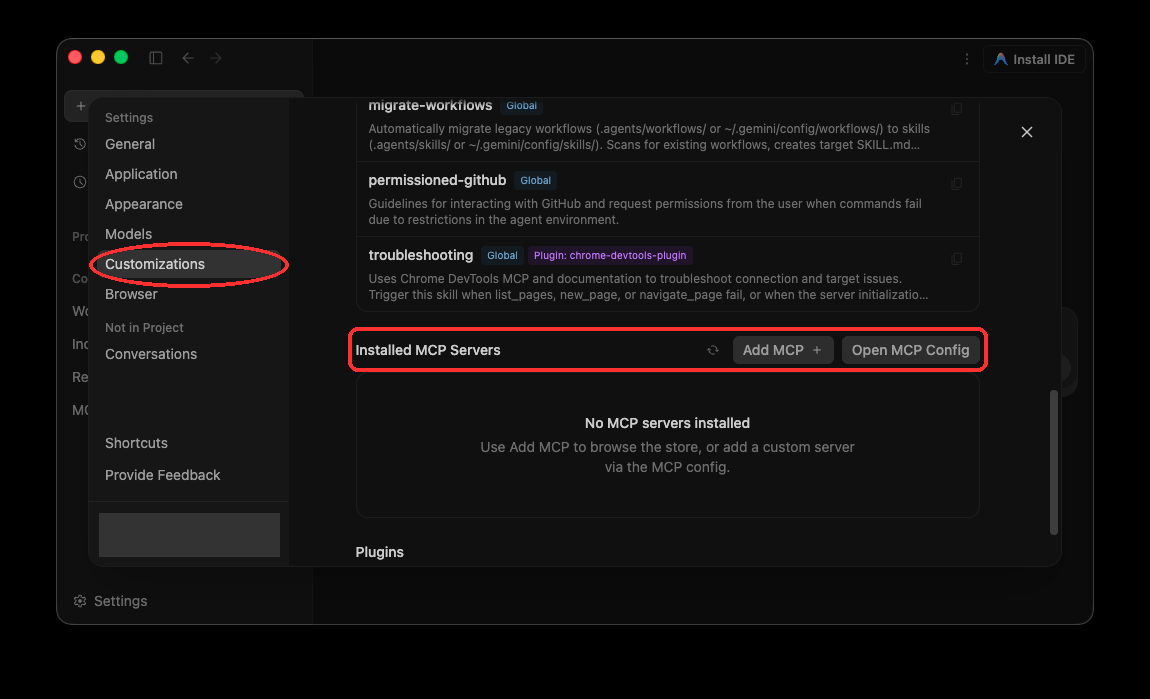This screenshot has height=699, width=1150.
Task: Close the settings dialog with X
Action: (x=1027, y=132)
